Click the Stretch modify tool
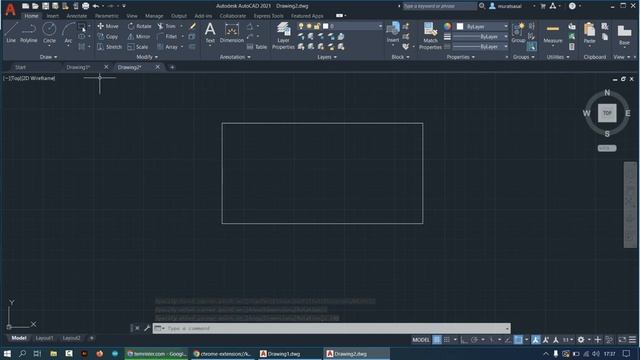The image size is (640, 360). click(109, 47)
